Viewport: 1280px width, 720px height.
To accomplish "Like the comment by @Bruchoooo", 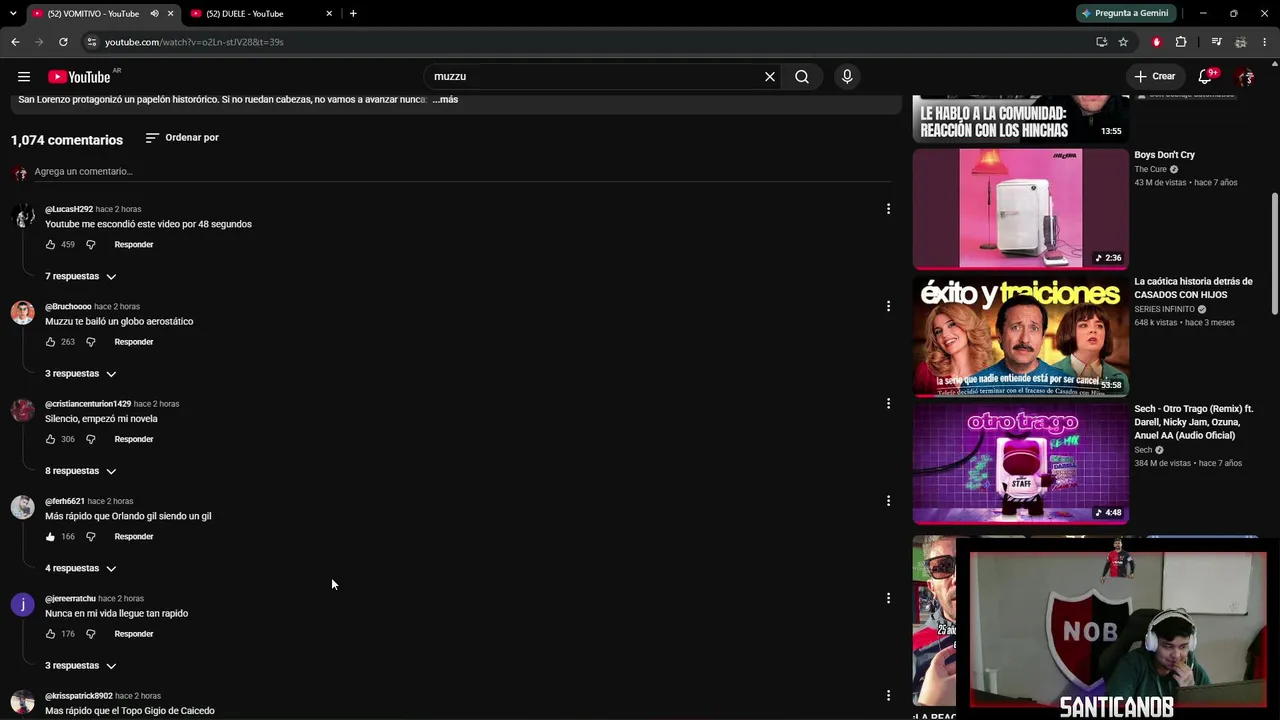I will tap(50, 342).
